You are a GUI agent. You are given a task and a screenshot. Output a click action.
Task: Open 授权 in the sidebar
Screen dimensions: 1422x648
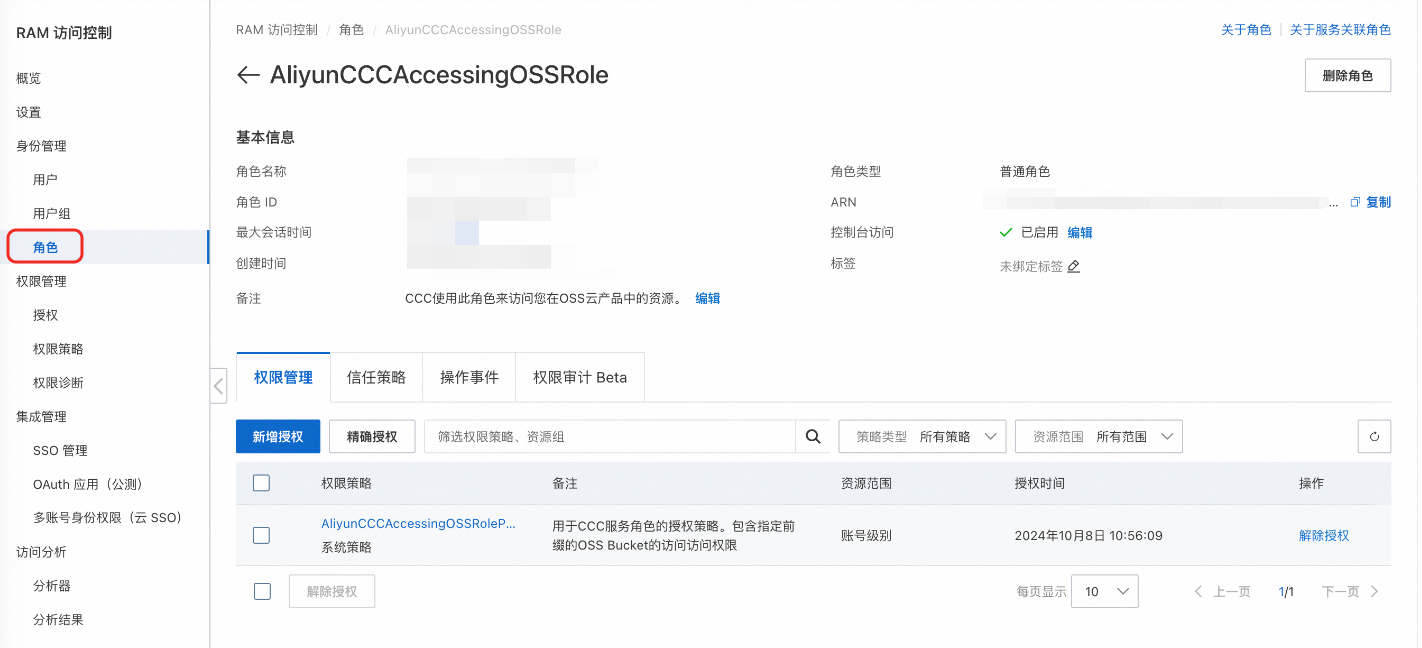pyautogui.click(x=45, y=315)
